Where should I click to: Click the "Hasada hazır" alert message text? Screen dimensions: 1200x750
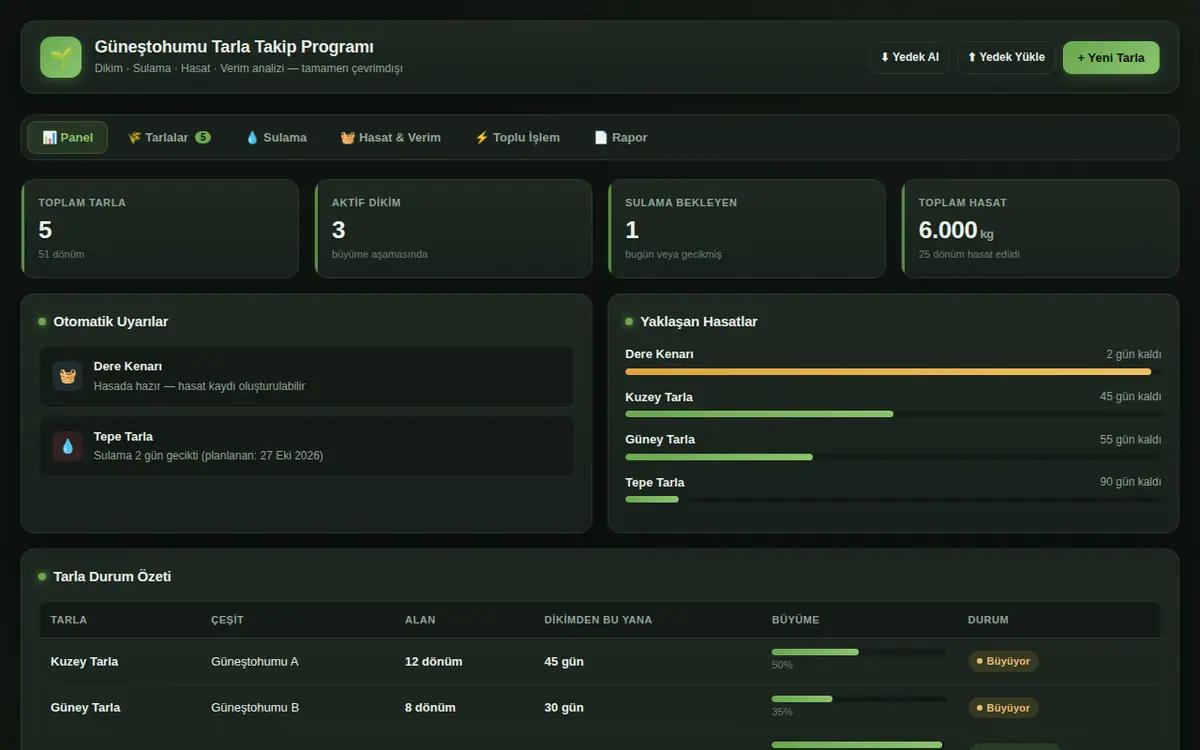(x=200, y=386)
